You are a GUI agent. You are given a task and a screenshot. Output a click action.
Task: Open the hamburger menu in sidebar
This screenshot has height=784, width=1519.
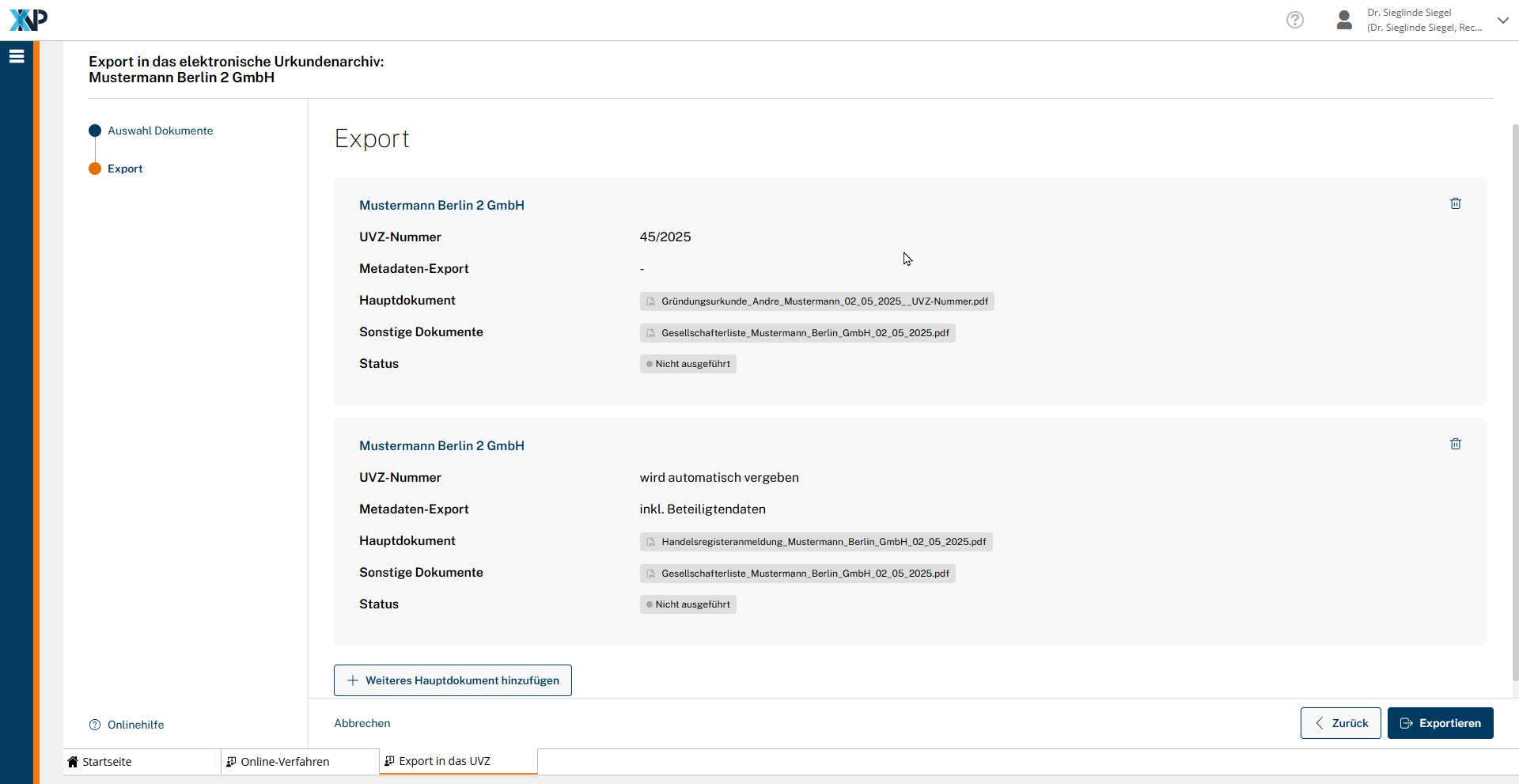pyautogui.click(x=17, y=56)
